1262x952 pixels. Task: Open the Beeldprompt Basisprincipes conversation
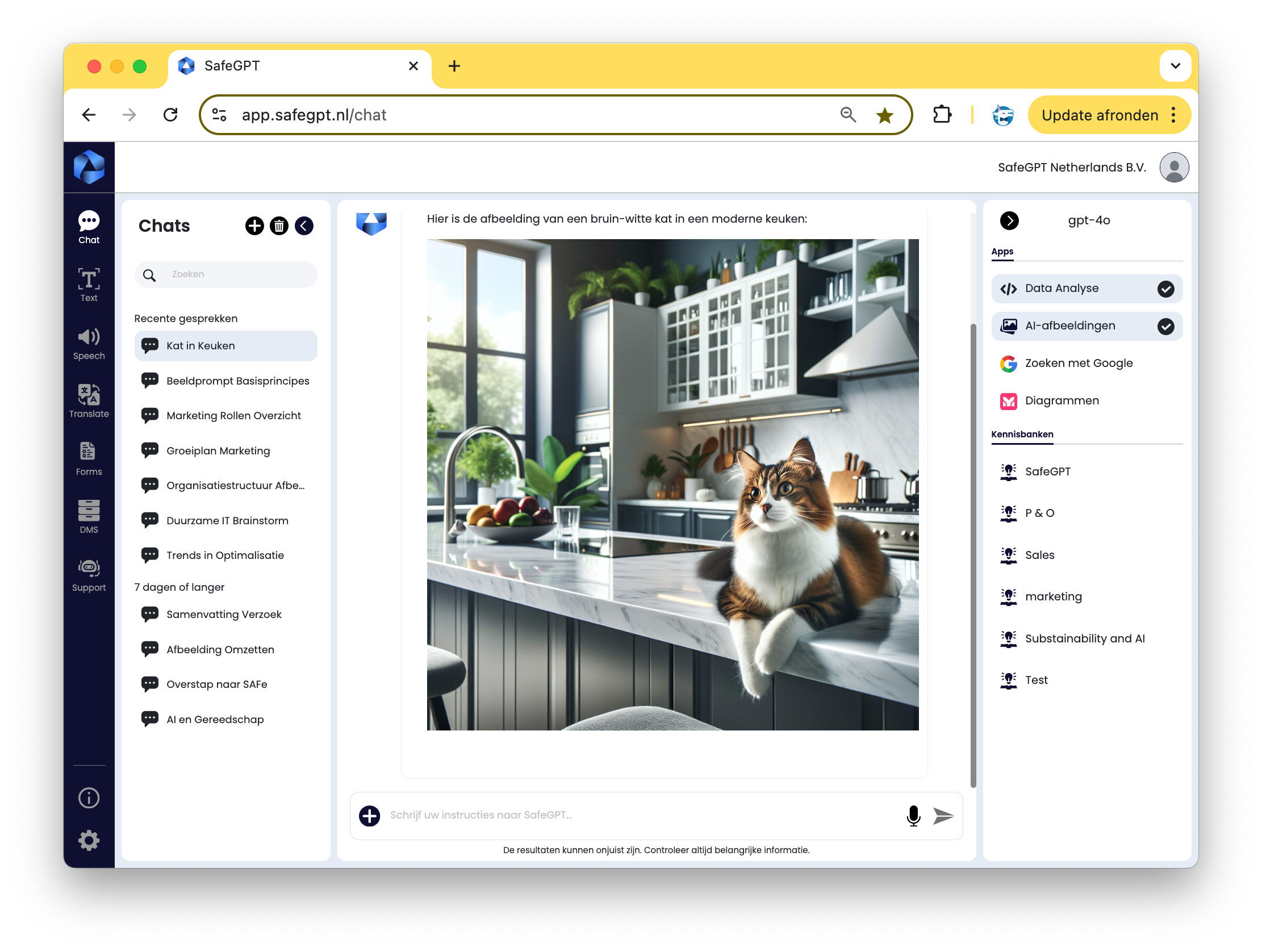[x=237, y=381]
